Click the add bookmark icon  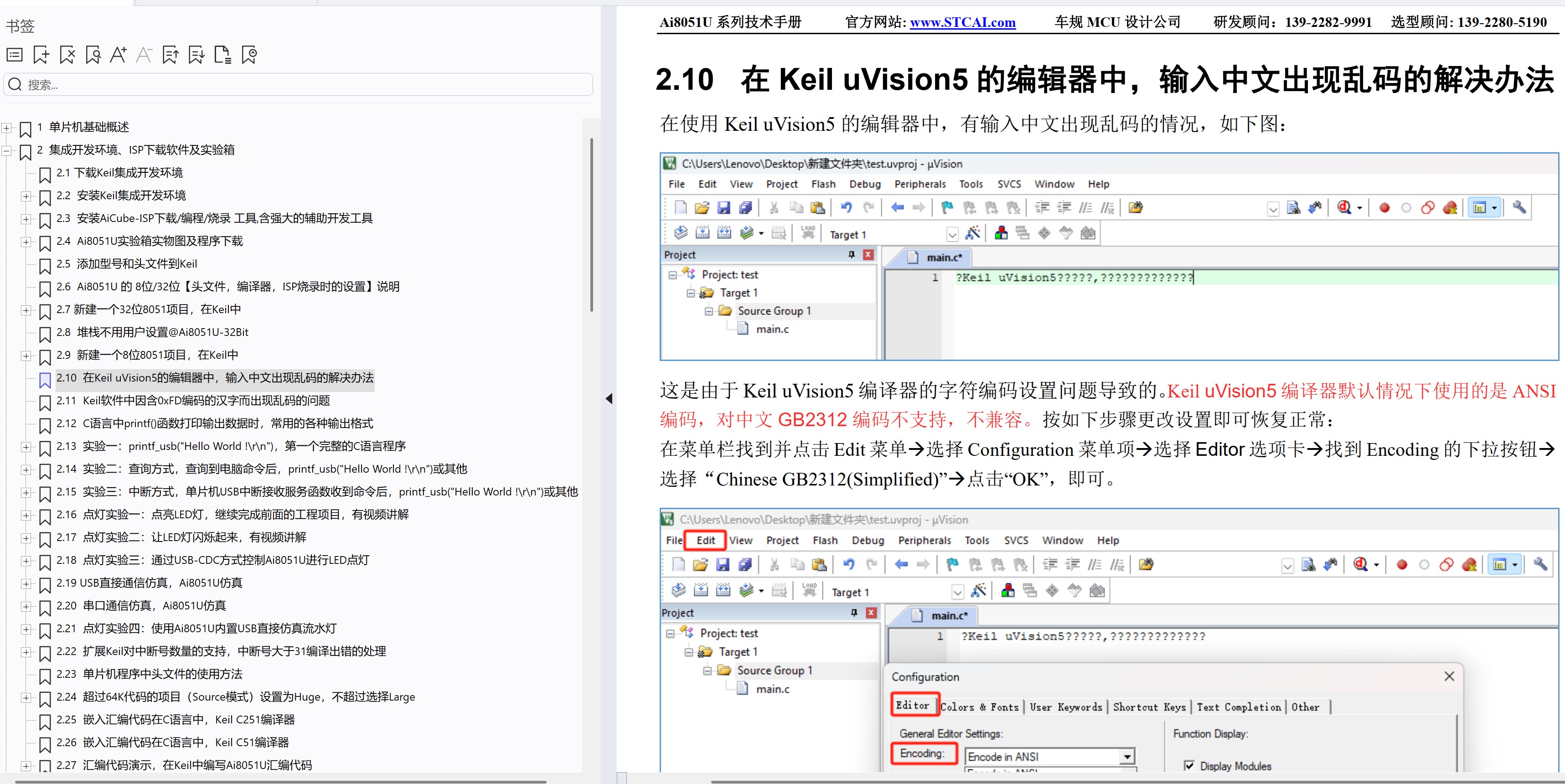[x=41, y=55]
